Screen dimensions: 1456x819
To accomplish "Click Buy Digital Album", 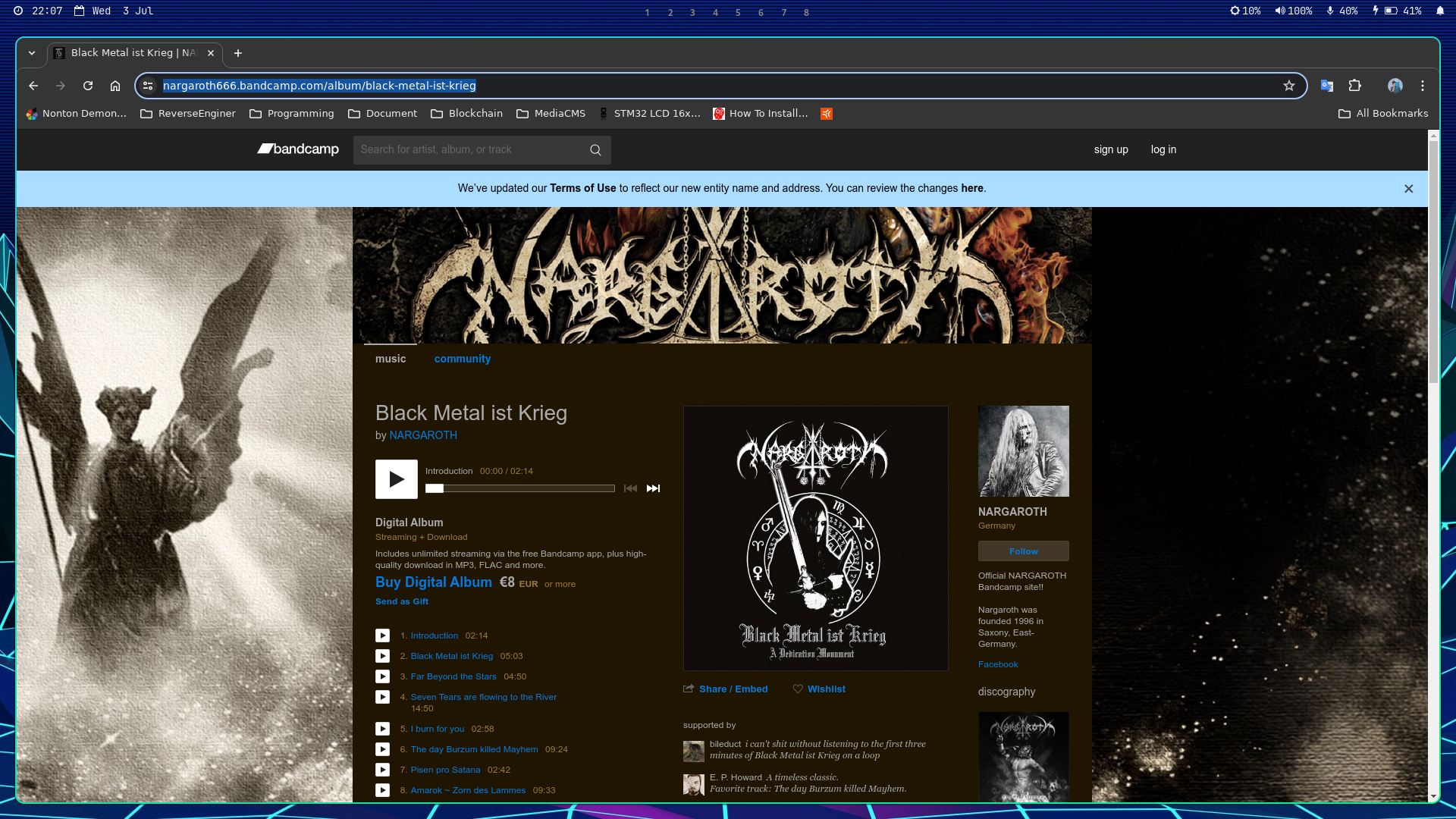I will [x=433, y=582].
